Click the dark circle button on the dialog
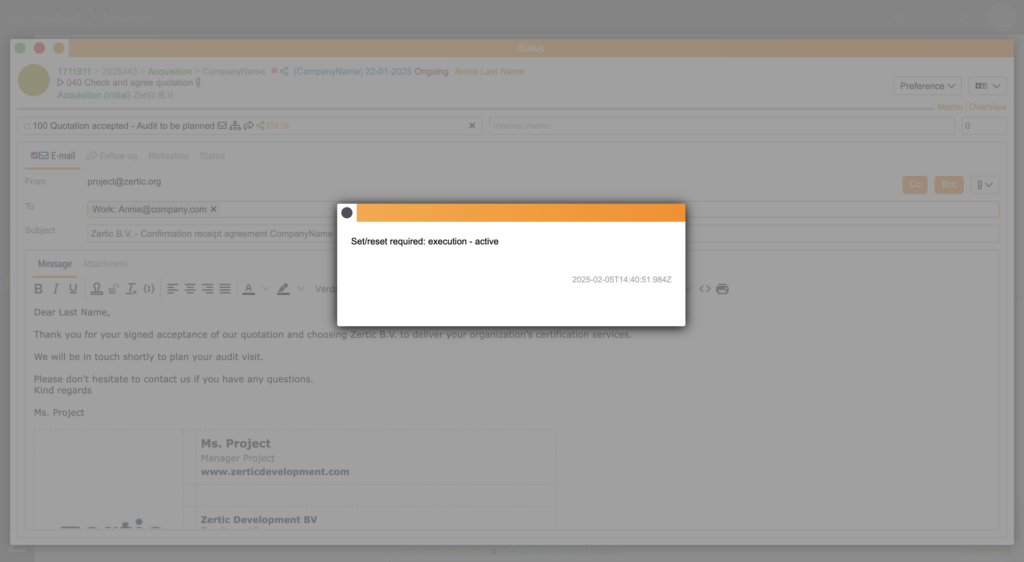1024x562 pixels. (x=347, y=212)
